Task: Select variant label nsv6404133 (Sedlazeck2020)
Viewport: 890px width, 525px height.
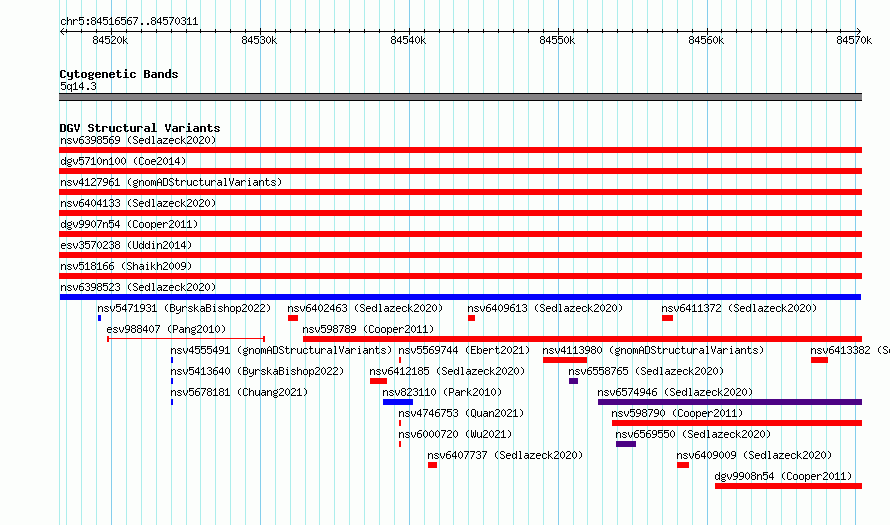Action: [138, 203]
